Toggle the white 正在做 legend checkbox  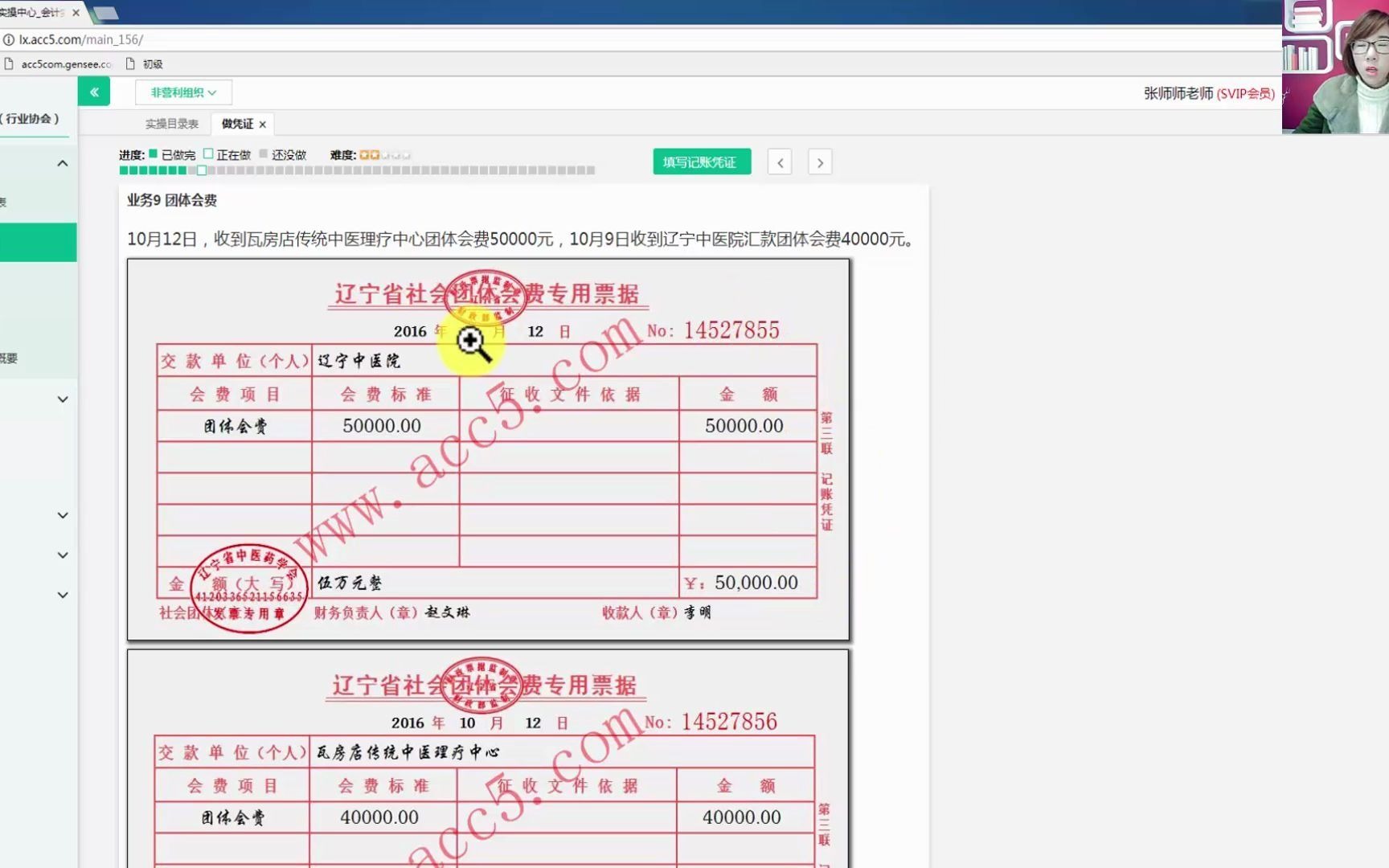[210, 154]
